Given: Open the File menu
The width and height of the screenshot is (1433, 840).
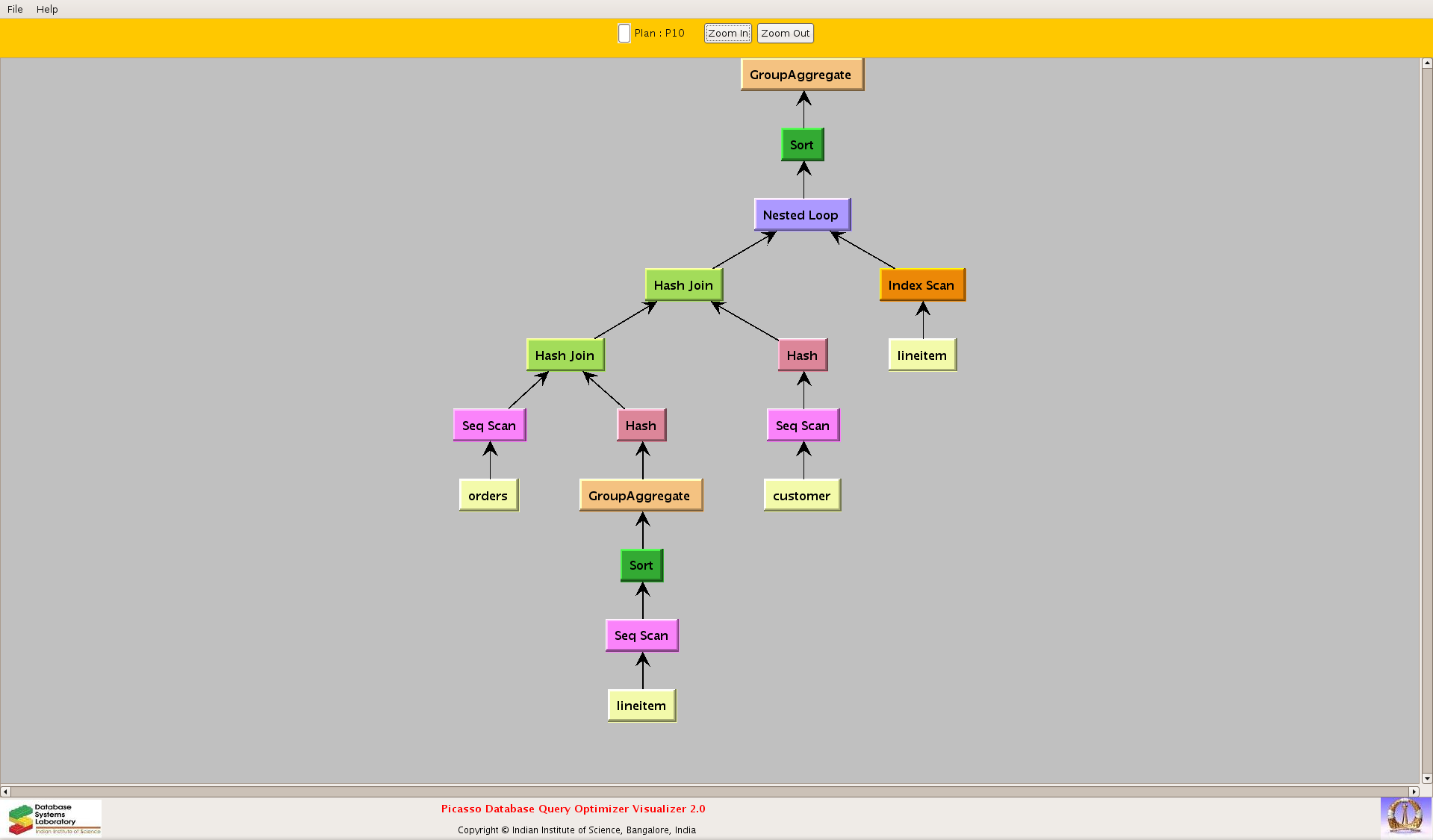Looking at the screenshot, I should tap(15, 9).
